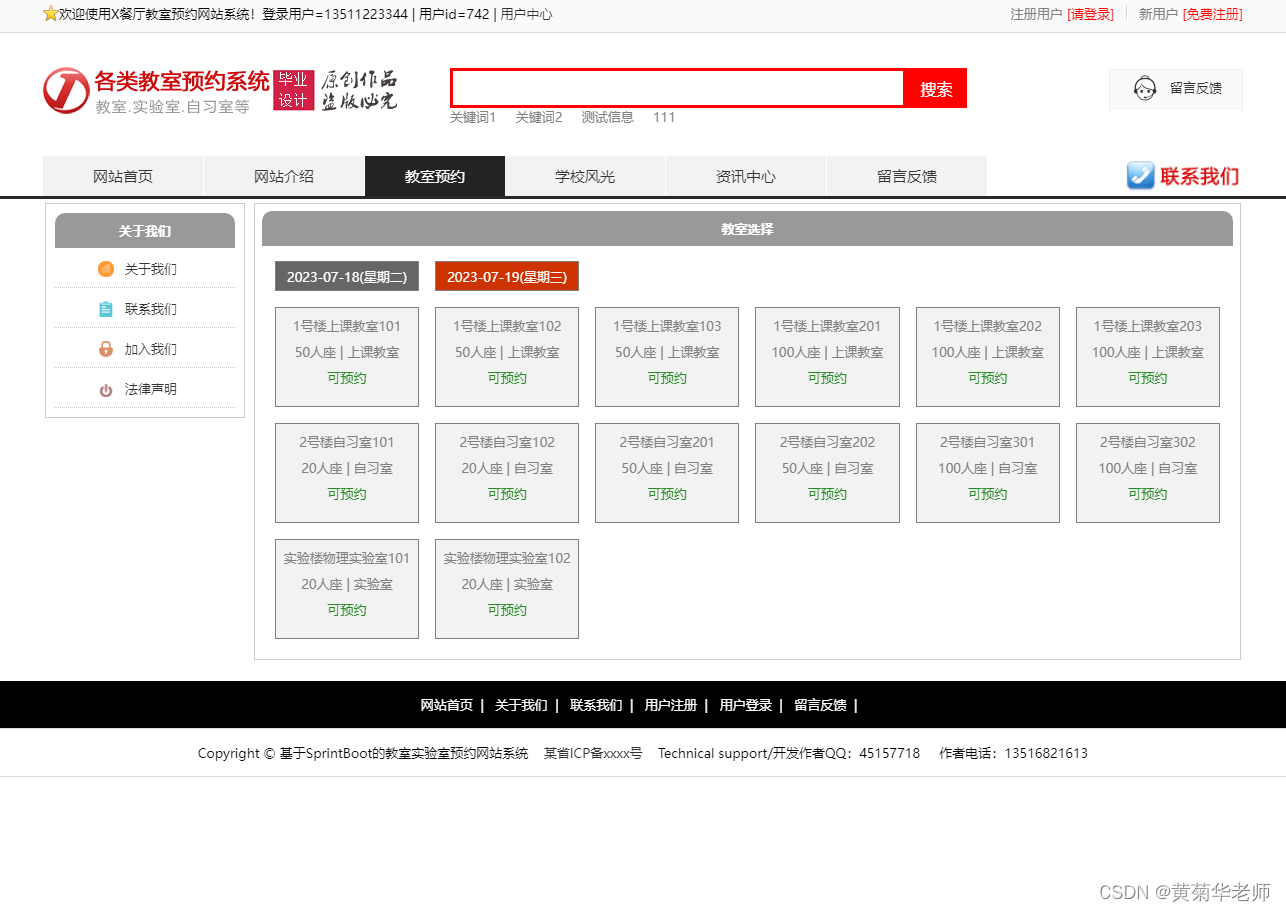Screen dimensions: 1286x912
Task: Click the red 搜索 button
Action: 936,89
